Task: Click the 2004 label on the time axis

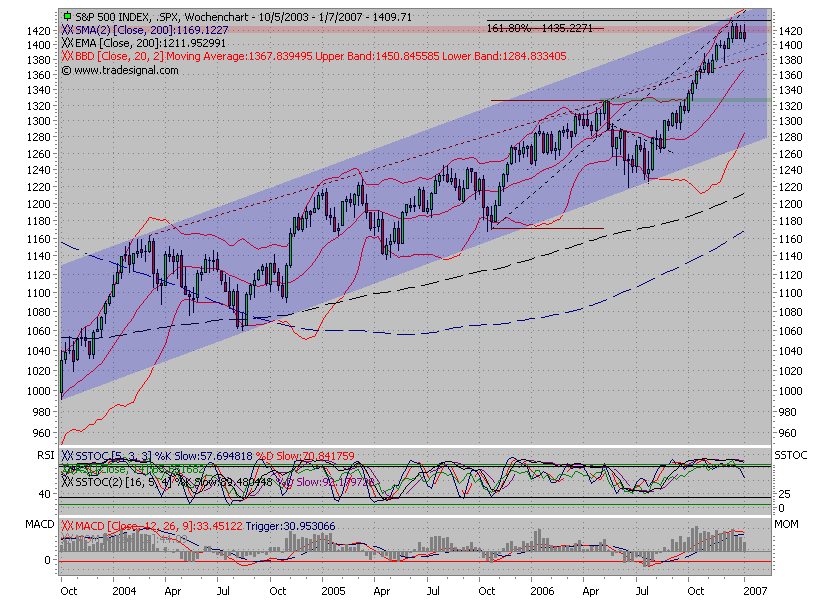Action: (x=124, y=591)
